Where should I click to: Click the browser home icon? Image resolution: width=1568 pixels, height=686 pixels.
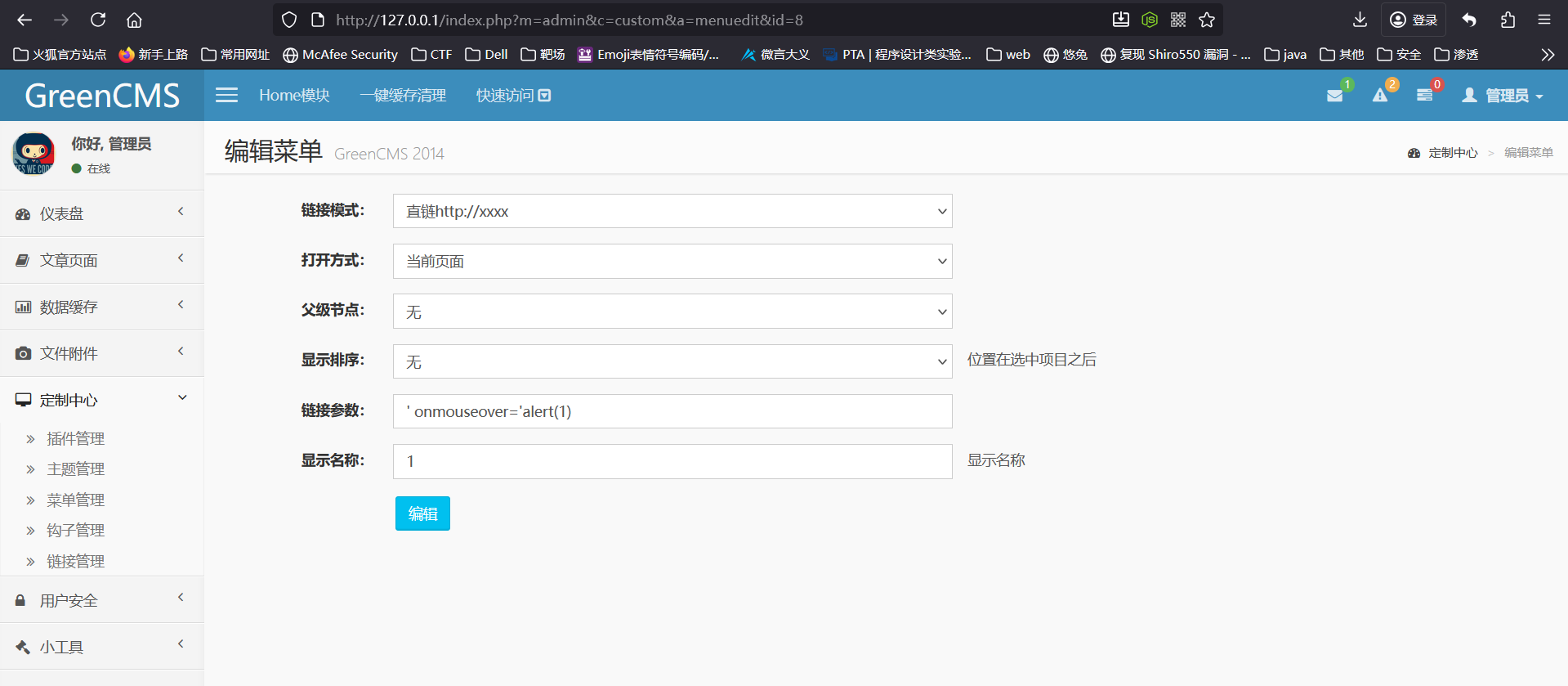click(134, 20)
